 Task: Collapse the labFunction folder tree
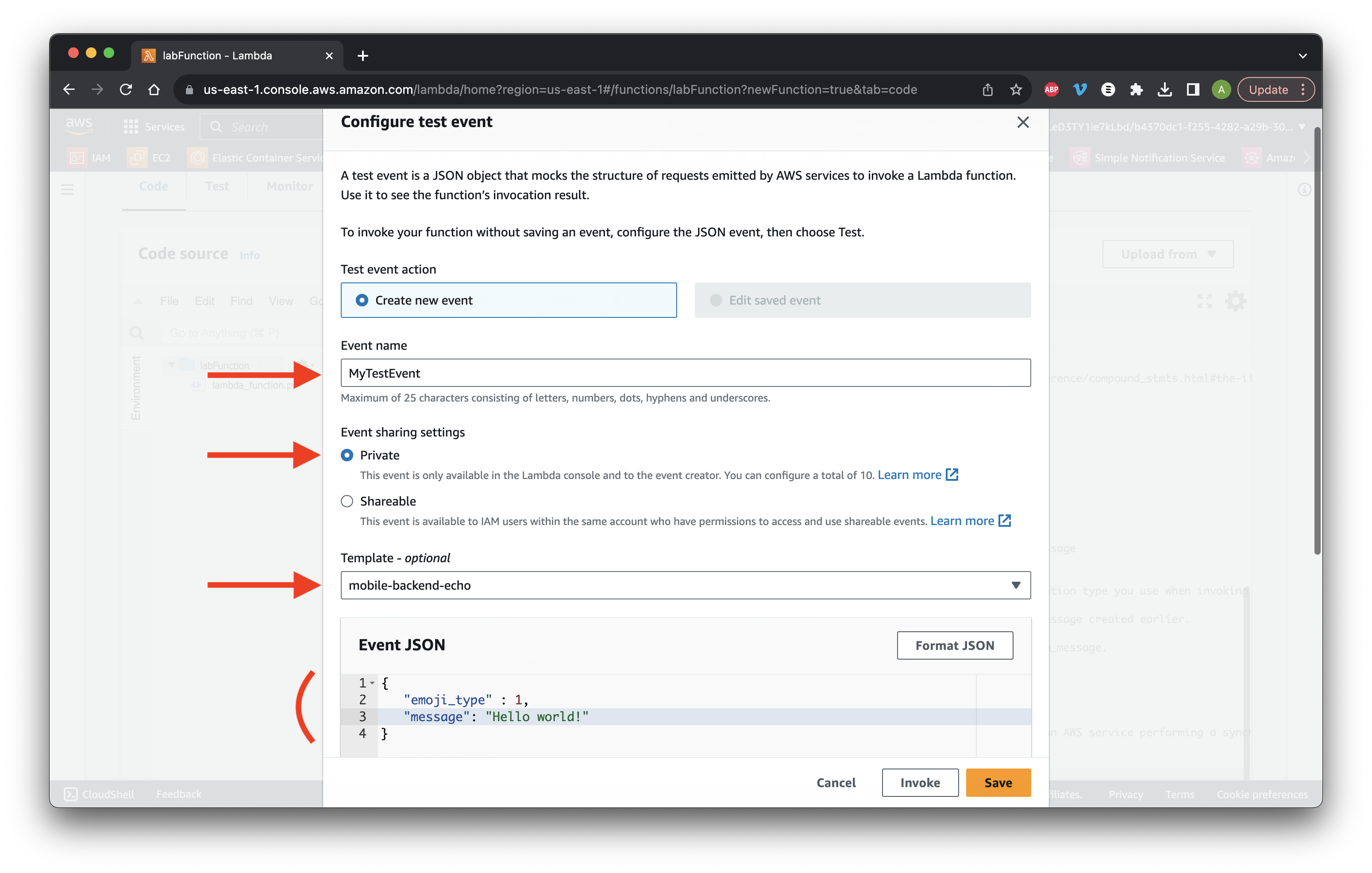(172, 365)
